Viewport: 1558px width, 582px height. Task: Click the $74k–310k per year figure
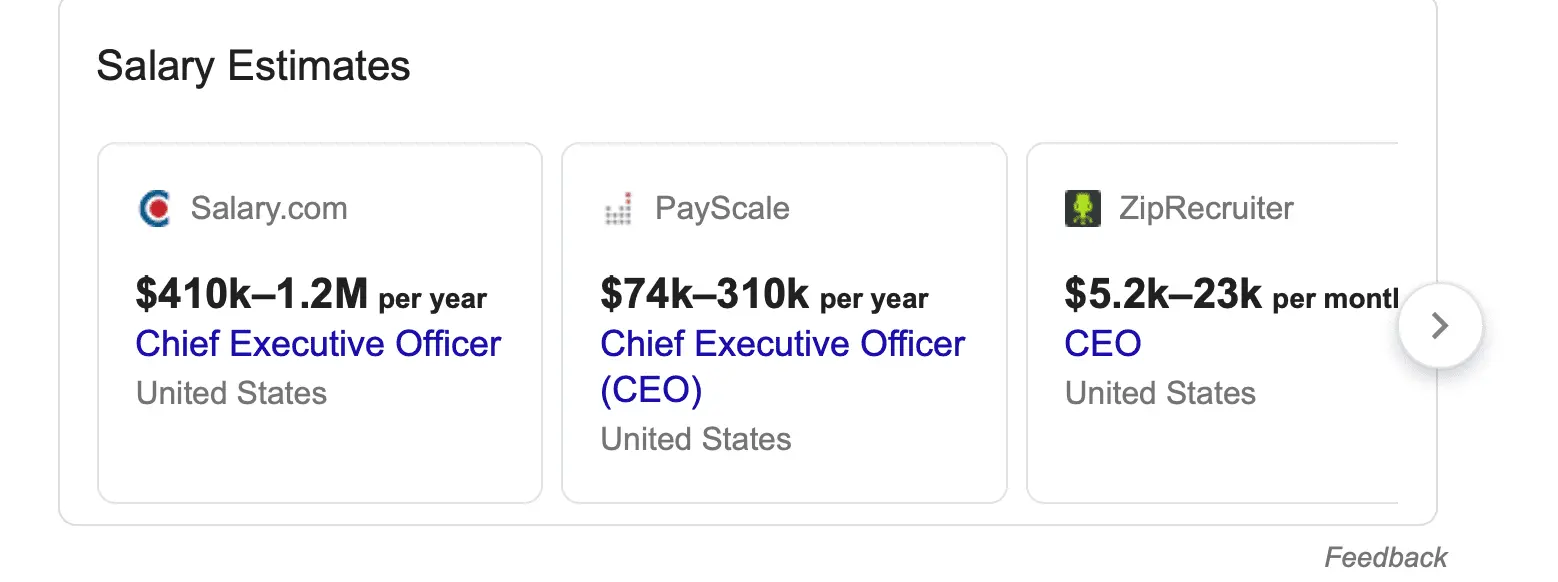[764, 295]
